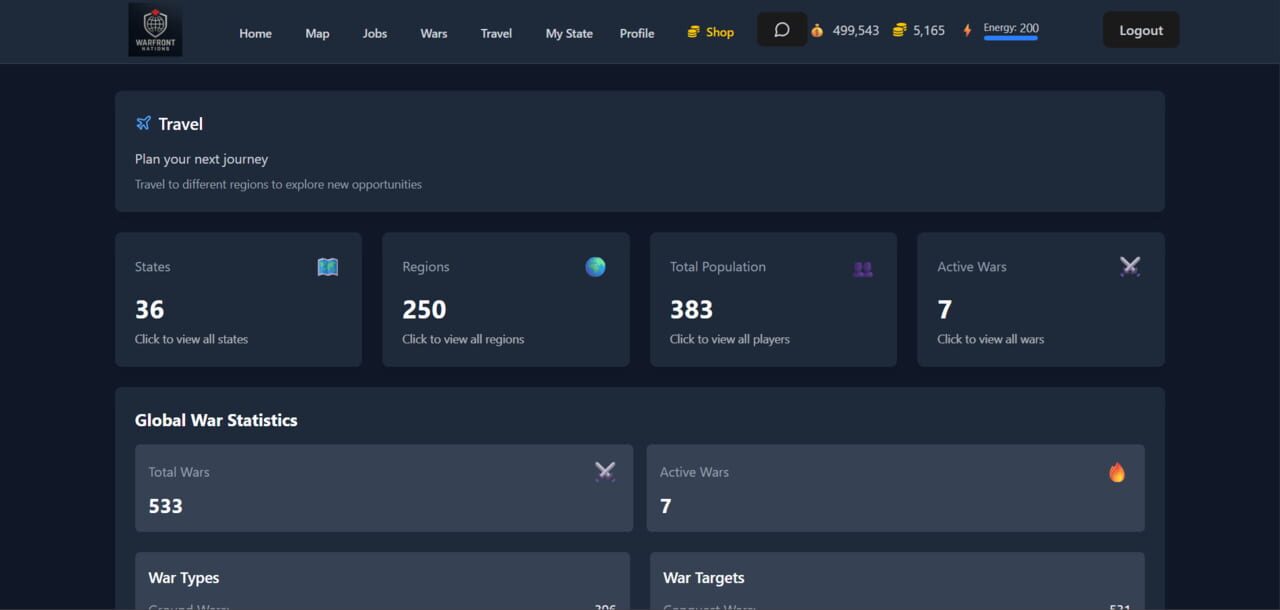Open the My State page
The image size is (1280, 610).
568,33
